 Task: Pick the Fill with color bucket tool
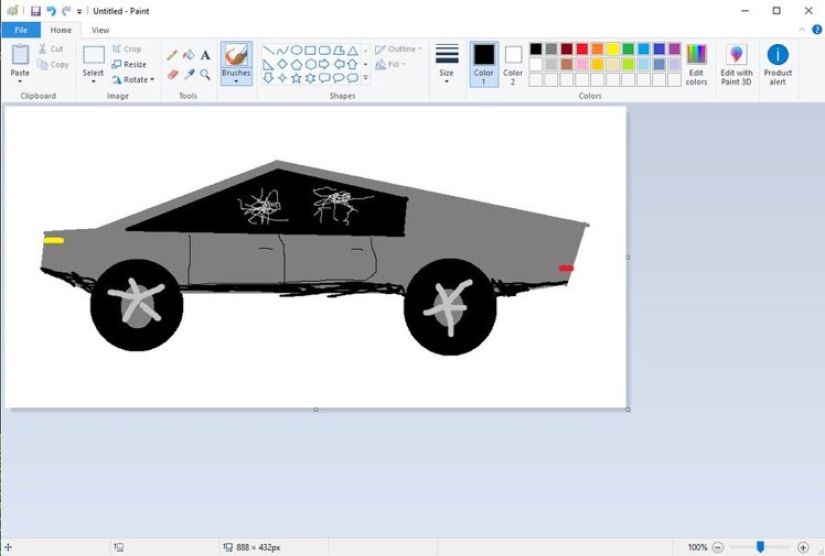(188, 55)
